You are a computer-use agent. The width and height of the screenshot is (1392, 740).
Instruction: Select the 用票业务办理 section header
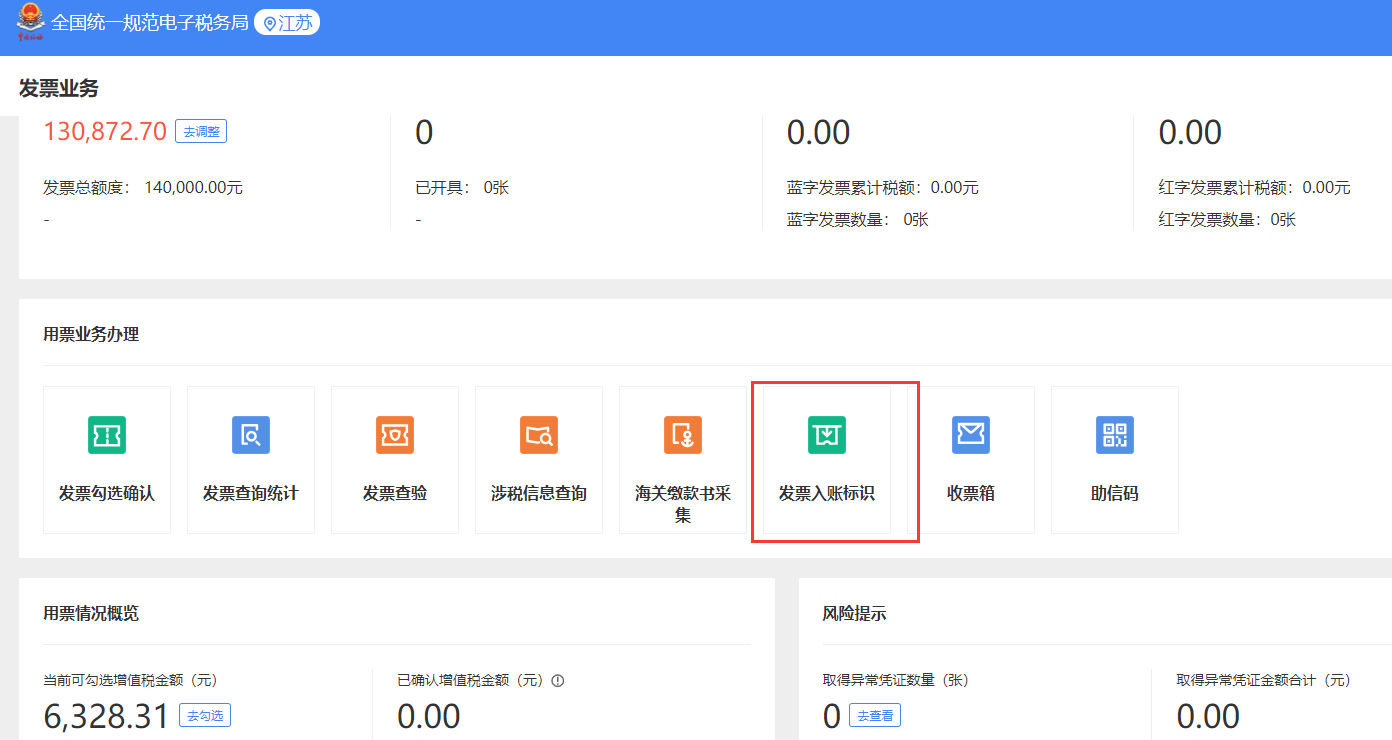point(91,334)
